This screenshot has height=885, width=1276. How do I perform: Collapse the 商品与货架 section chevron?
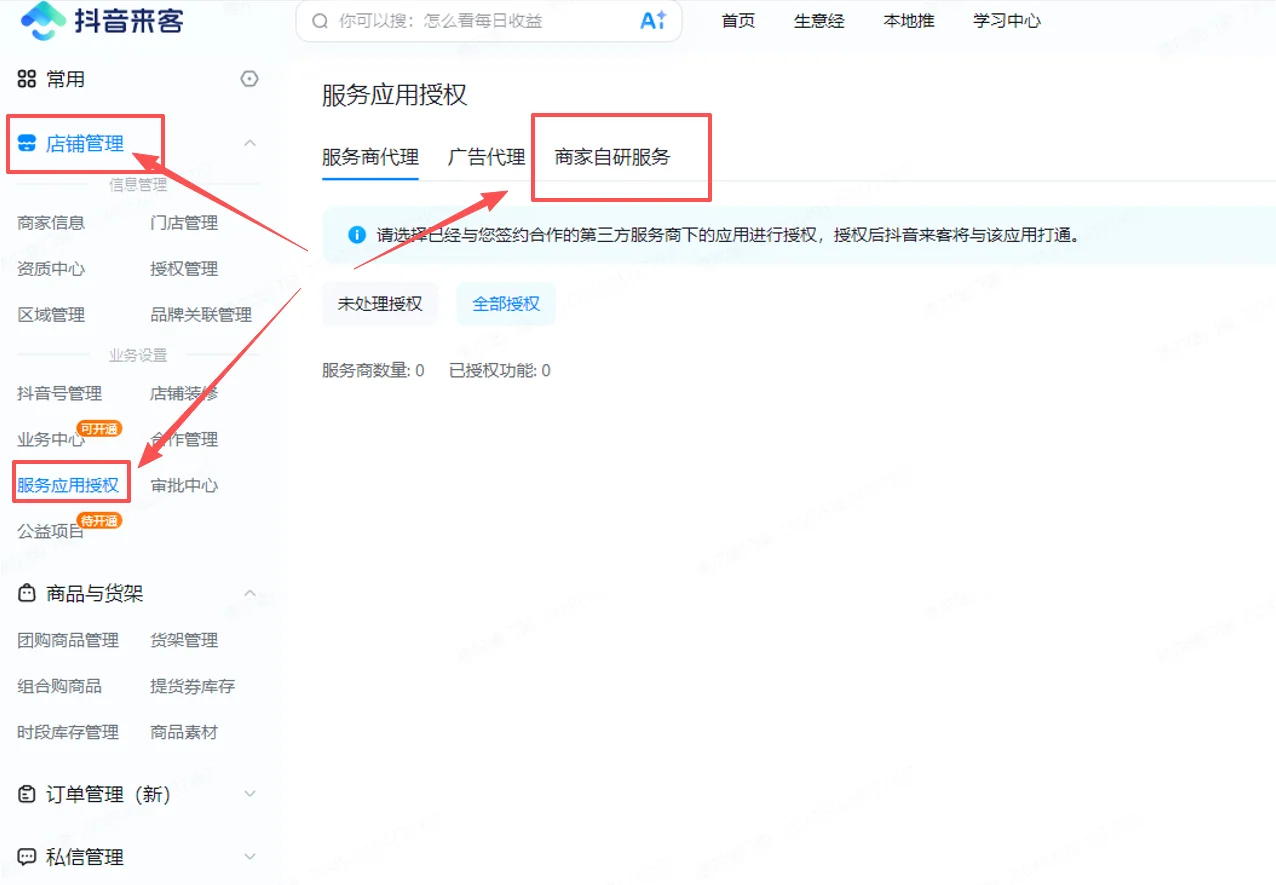point(250,594)
